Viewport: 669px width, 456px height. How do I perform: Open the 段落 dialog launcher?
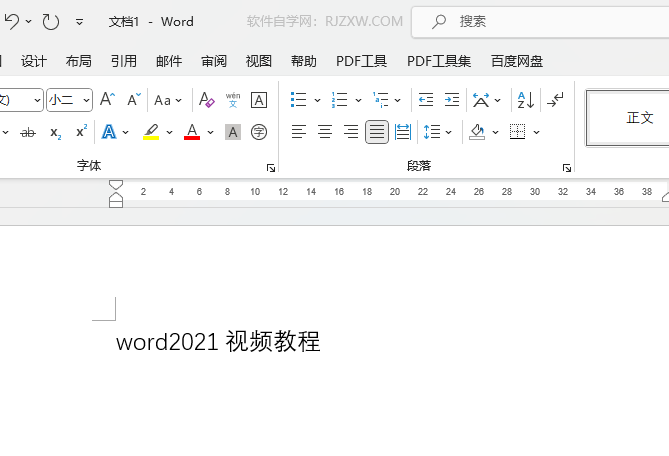[567, 168]
